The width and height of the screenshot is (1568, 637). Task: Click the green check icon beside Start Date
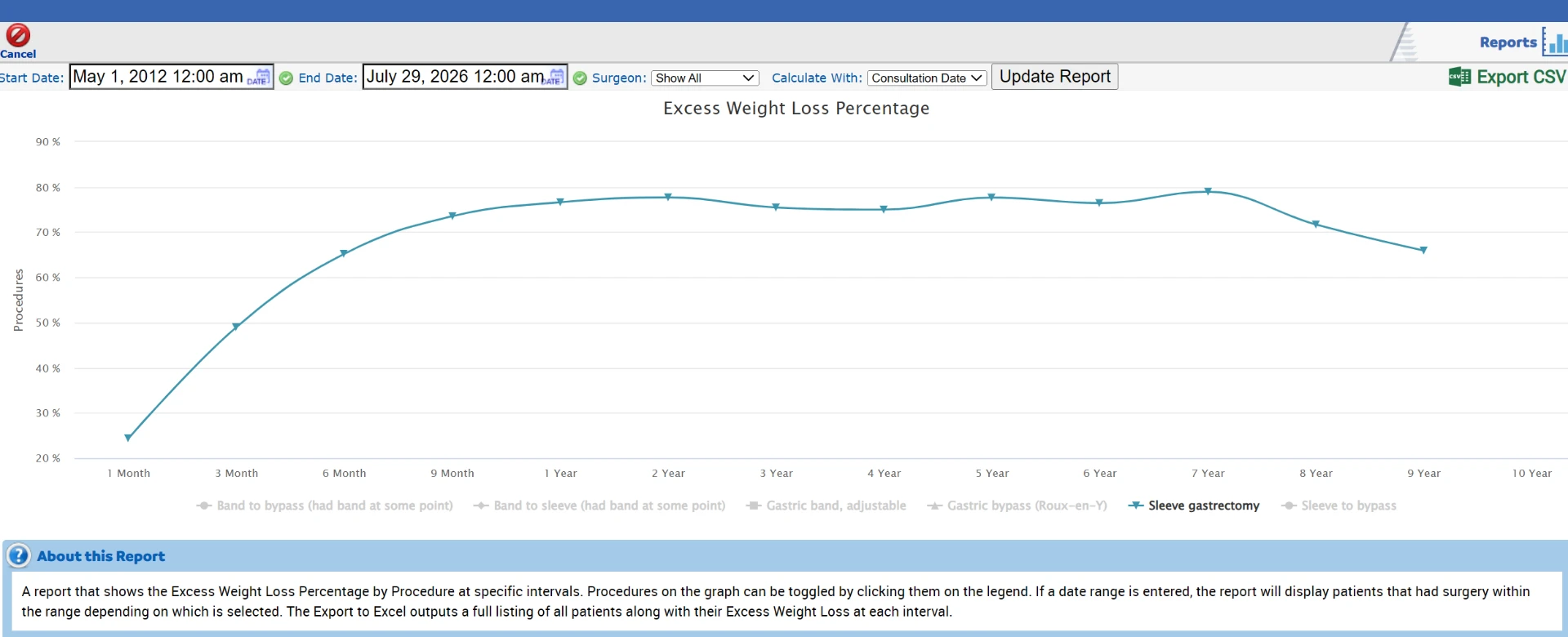[x=286, y=78]
